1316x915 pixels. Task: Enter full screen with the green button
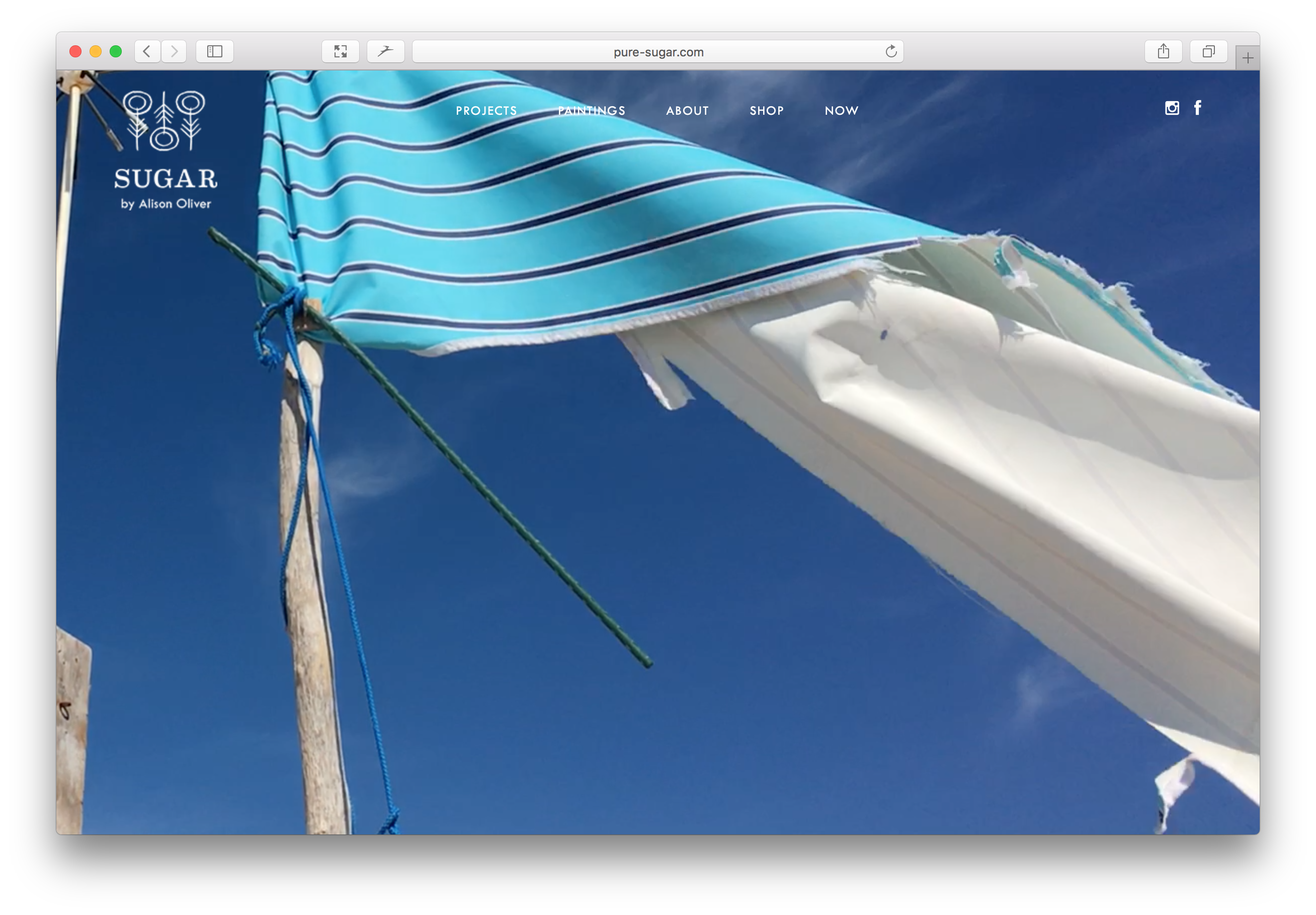click(x=116, y=52)
